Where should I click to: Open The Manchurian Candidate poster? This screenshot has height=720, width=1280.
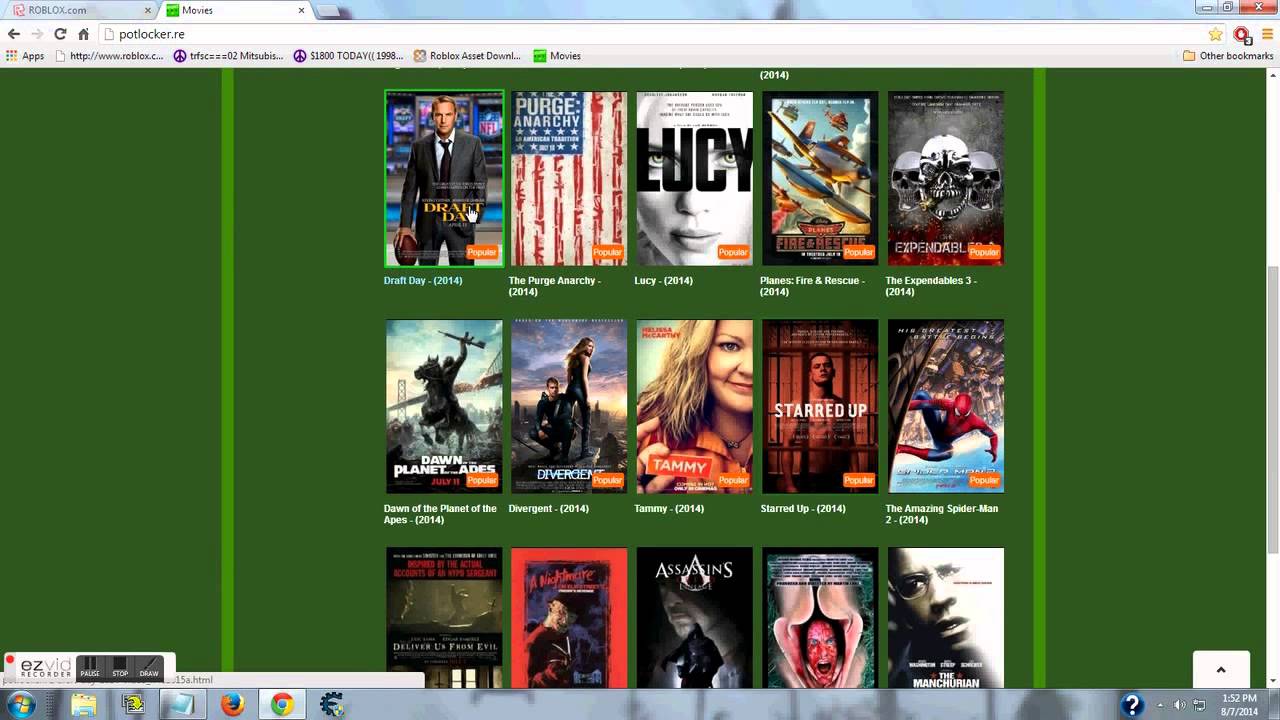point(945,618)
